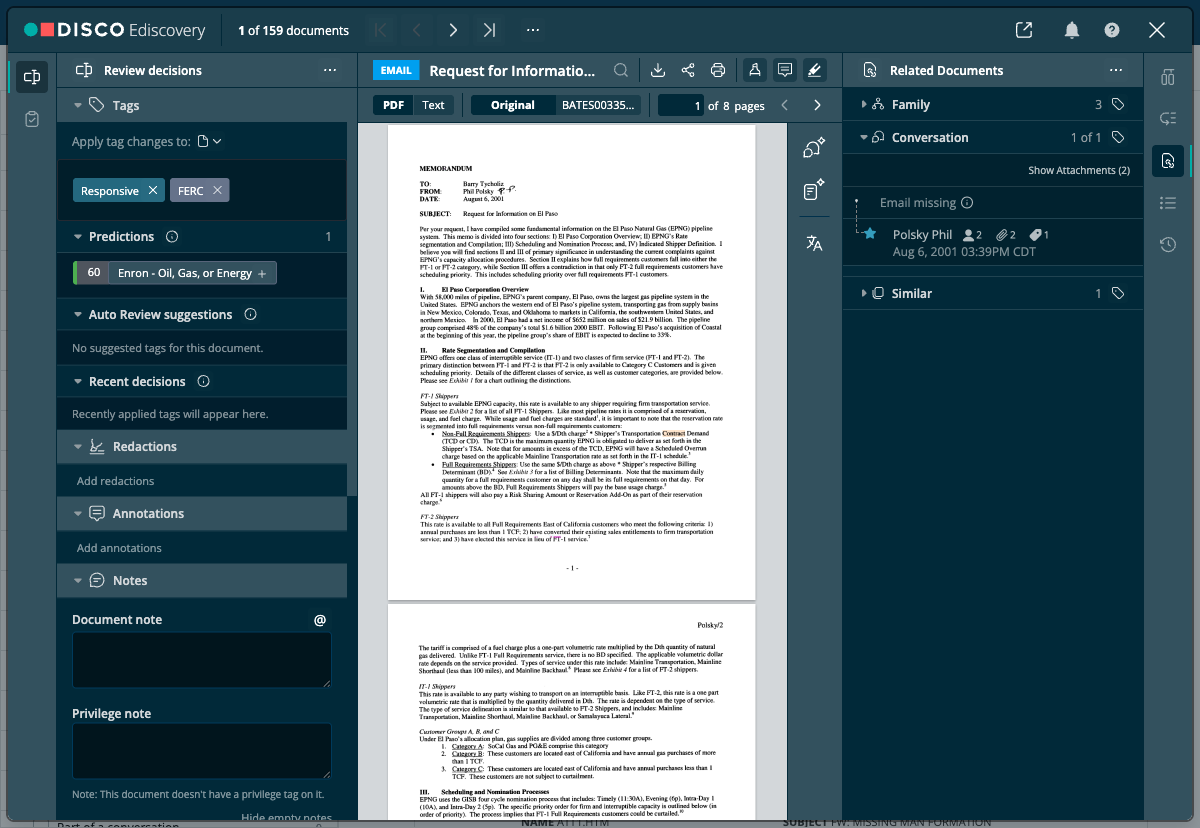Toggle the highlighter tool in viewer toolbar
Viewport: 1200px width, 828px height.
point(814,70)
